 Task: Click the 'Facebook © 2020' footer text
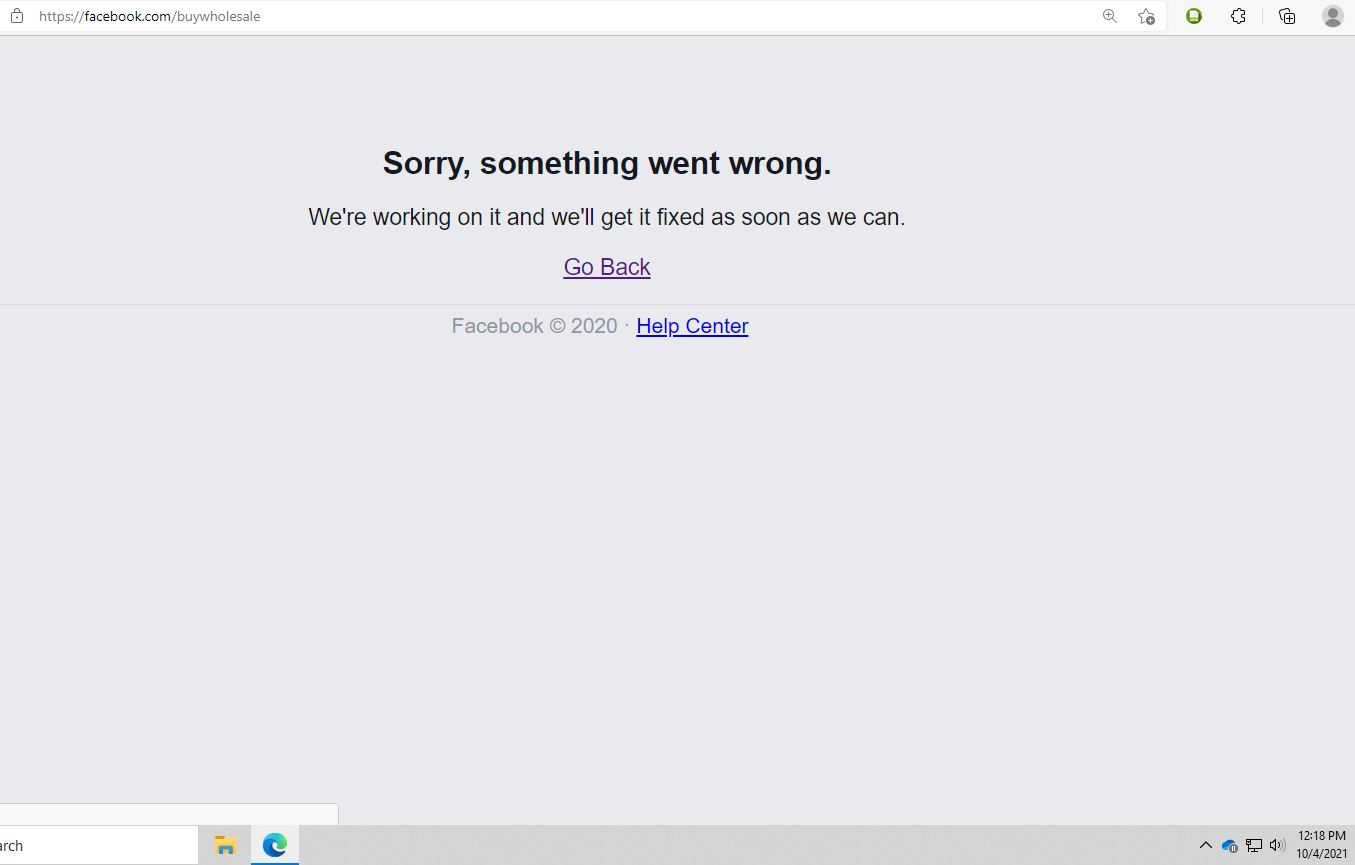(534, 326)
